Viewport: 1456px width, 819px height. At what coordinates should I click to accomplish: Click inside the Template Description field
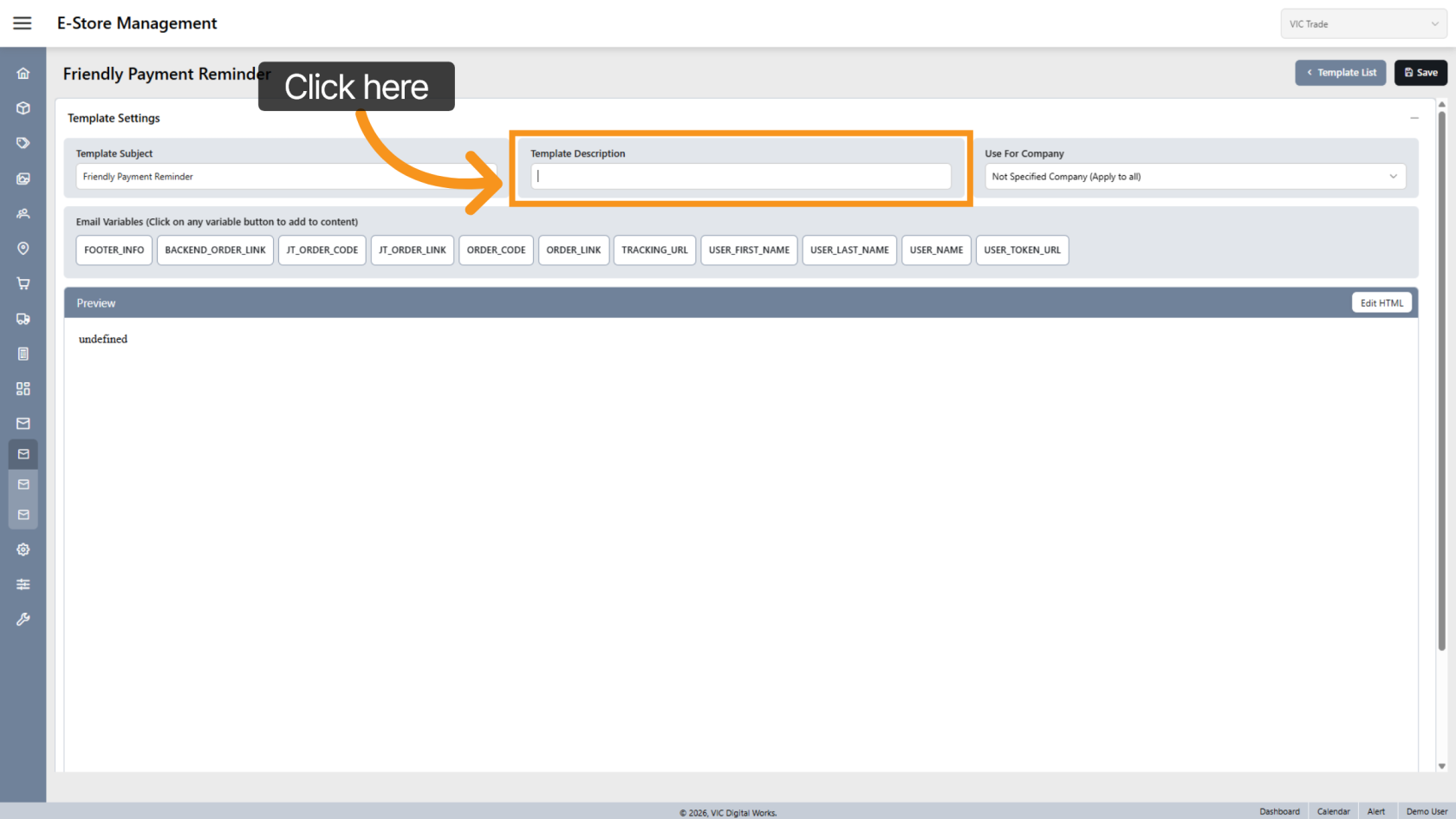pos(741,176)
